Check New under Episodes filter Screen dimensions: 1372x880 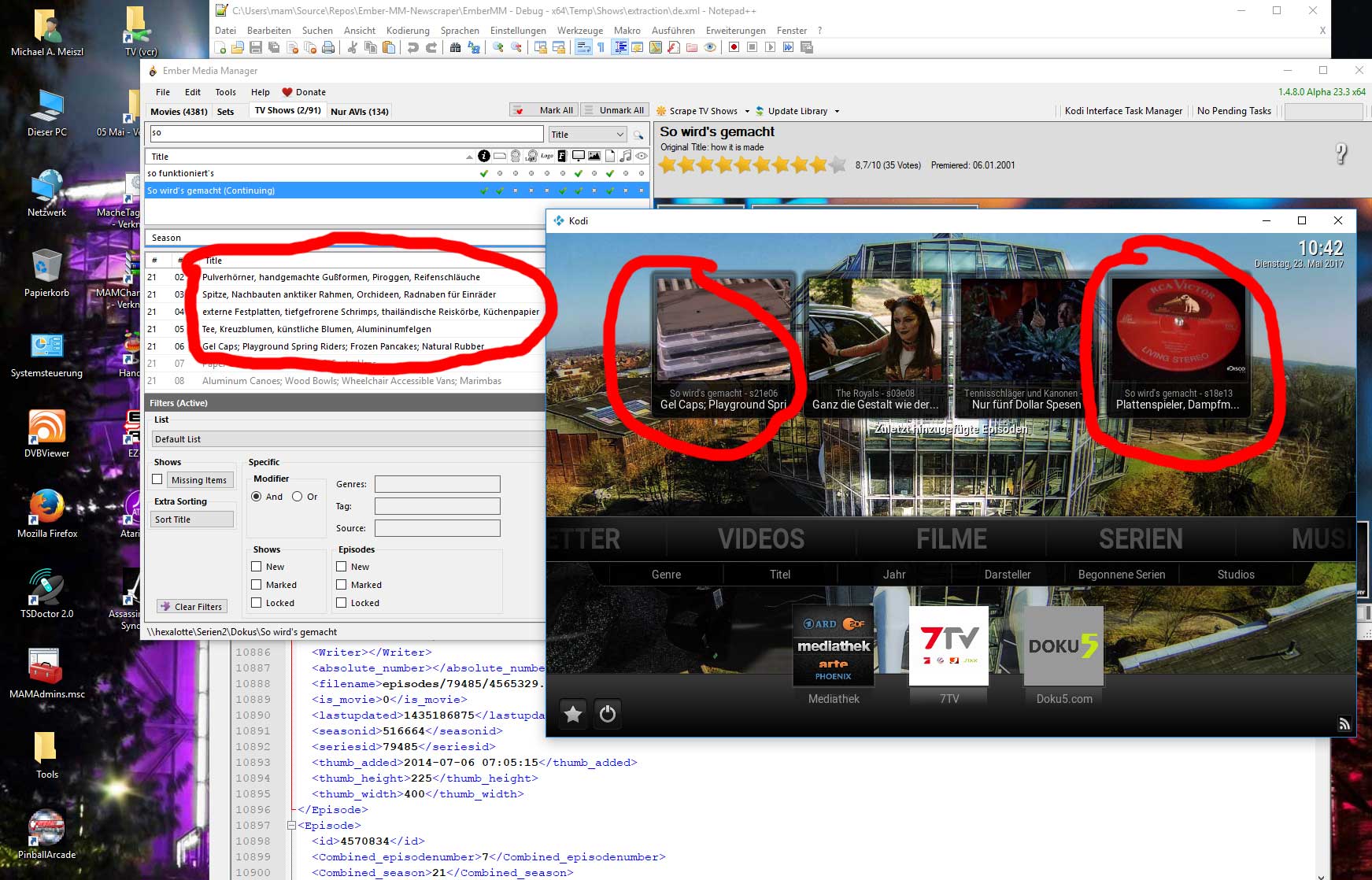click(342, 567)
